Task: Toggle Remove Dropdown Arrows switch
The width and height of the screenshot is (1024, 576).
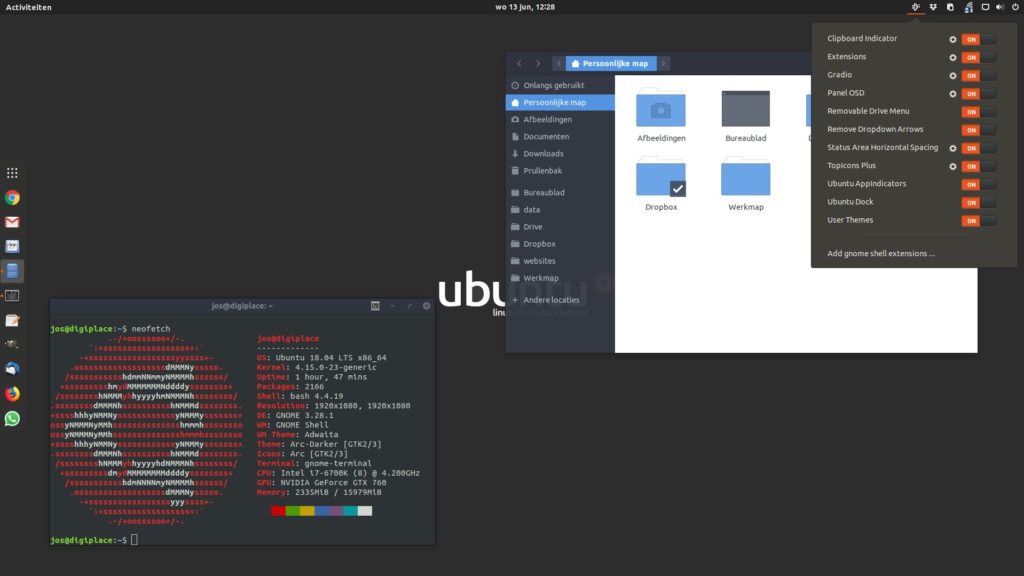Action: [978, 130]
